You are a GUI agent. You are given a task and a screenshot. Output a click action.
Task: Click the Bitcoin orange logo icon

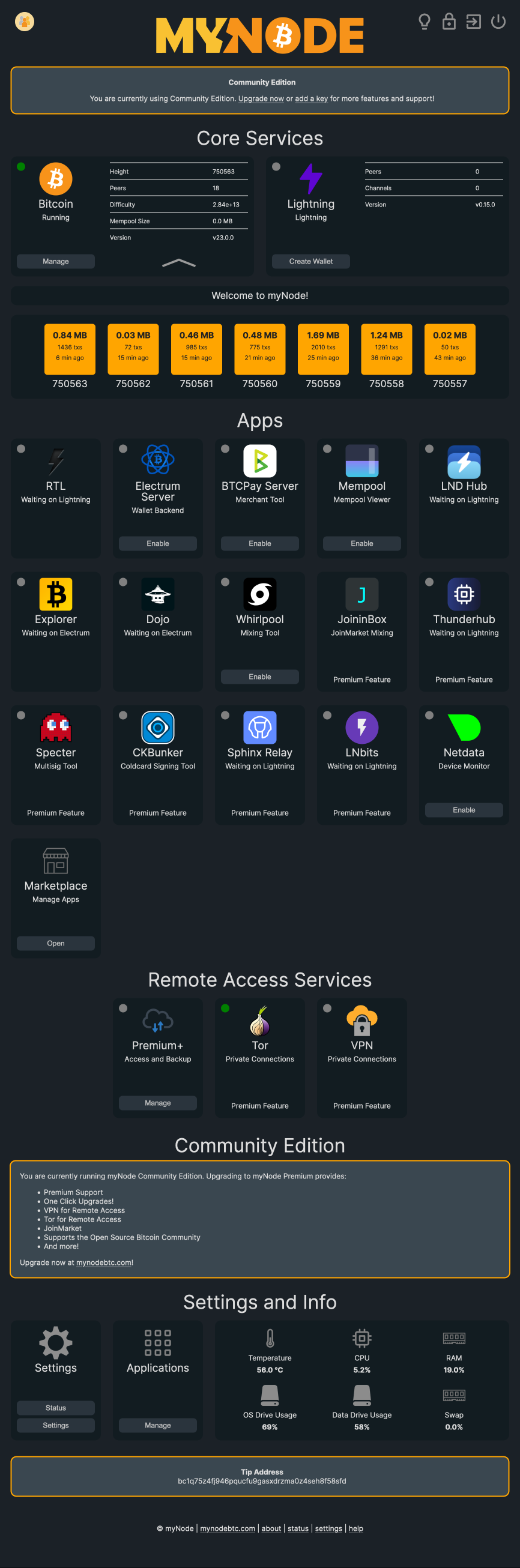pos(55,179)
